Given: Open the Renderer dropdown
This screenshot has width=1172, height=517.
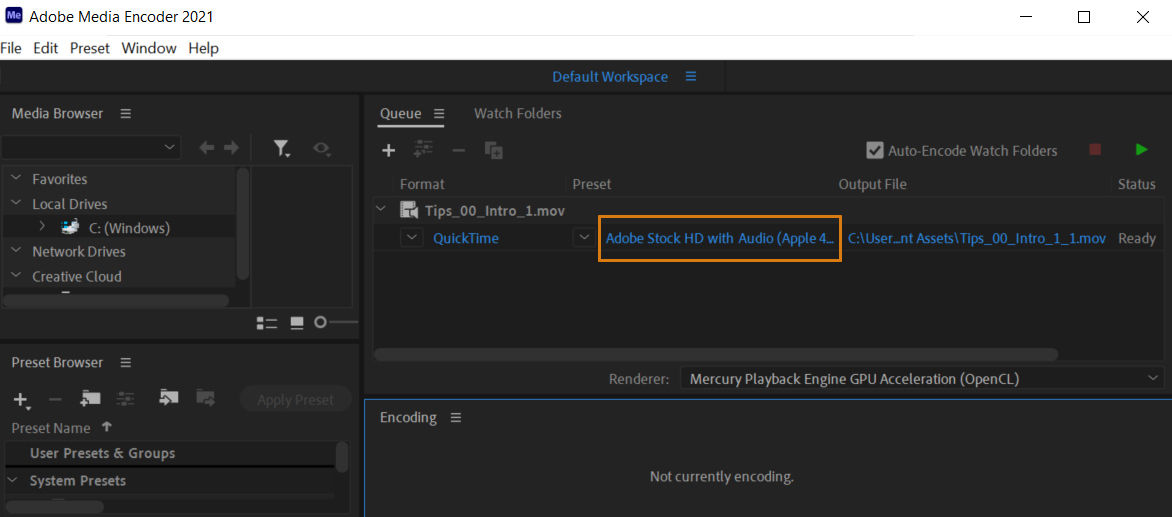Looking at the screenshot, I should pyautogui.click(x=922, y=379).
